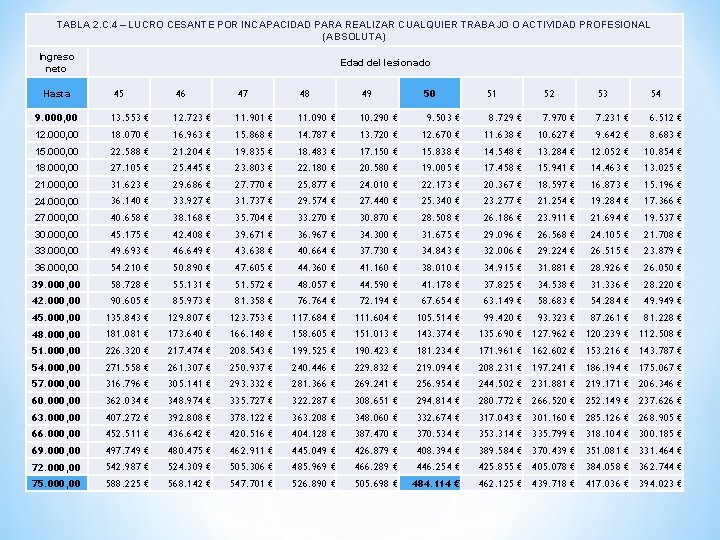Image resolution: width=720 pixels, height=540 pixels.
Task: Click the cell value 462.125 €
Action: coord(500,484)
